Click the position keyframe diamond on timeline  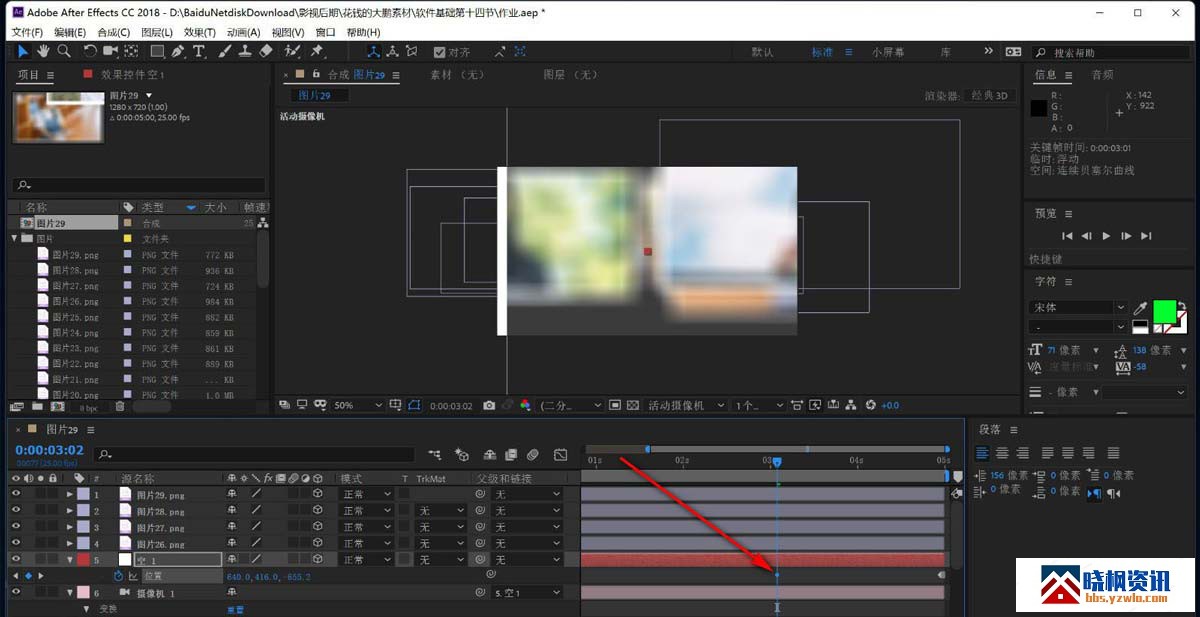pos(777,575)
